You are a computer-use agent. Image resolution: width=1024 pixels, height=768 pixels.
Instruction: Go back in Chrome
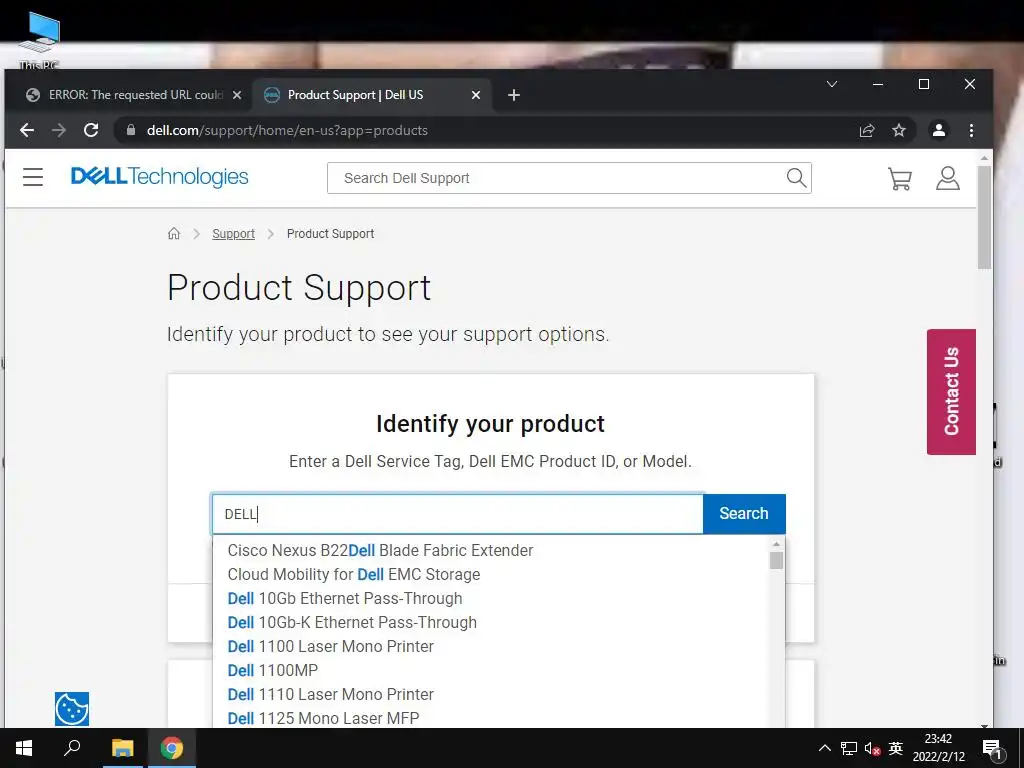(x=27, y=130)
